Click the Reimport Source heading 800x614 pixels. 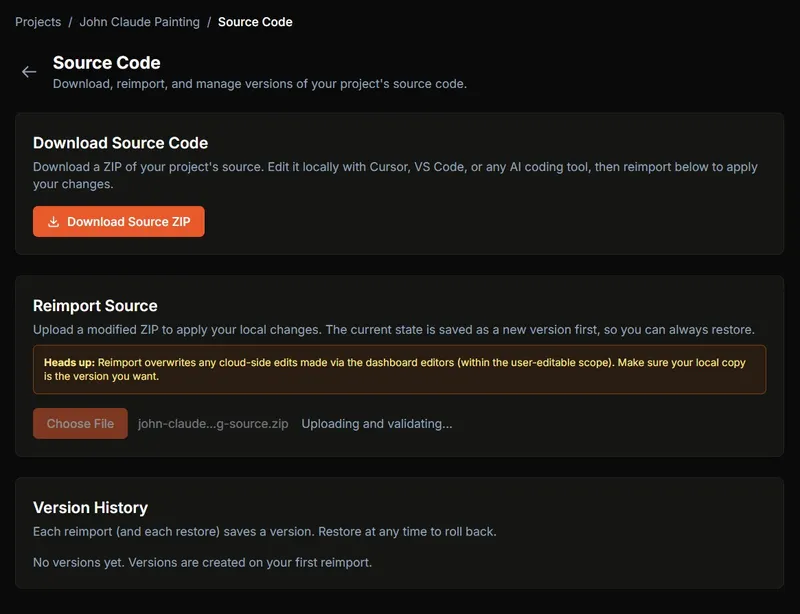click(x=95, y=306)
